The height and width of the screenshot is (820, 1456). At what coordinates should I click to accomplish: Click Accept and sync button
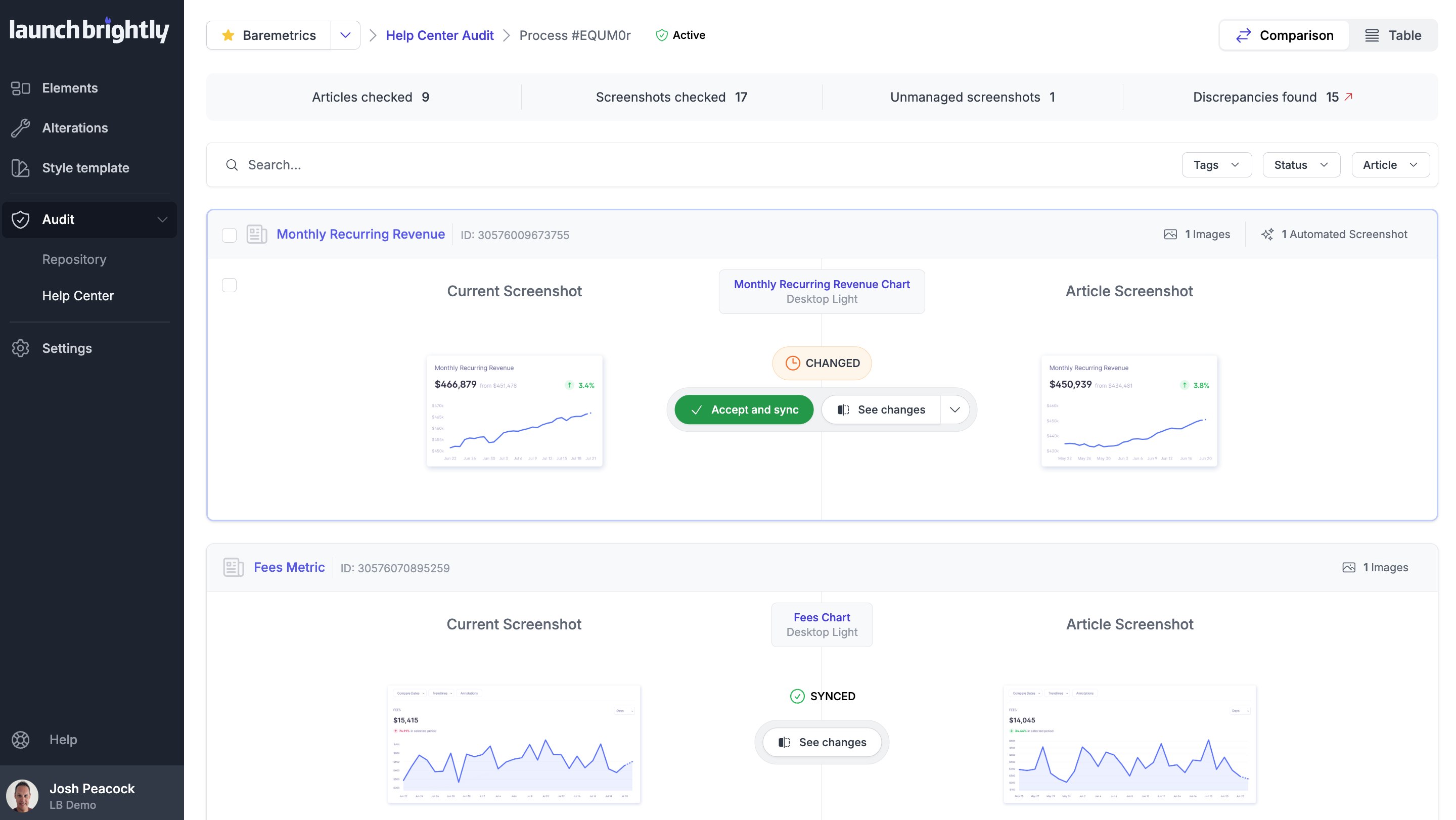pos(744,409)
